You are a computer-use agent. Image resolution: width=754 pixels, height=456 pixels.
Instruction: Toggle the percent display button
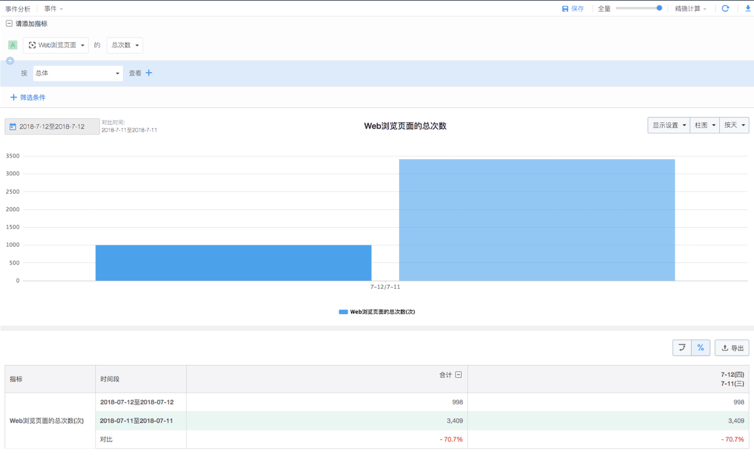coord(701,347)
